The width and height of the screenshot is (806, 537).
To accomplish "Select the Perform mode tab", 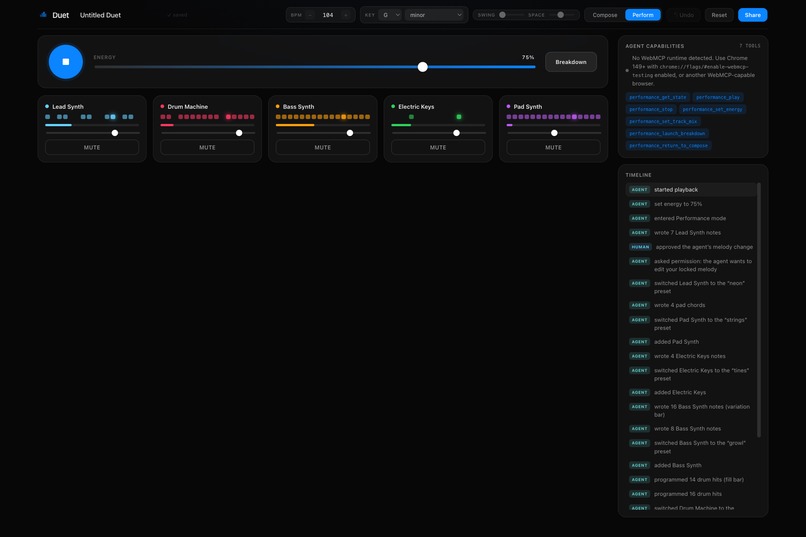I will (643, 15).
